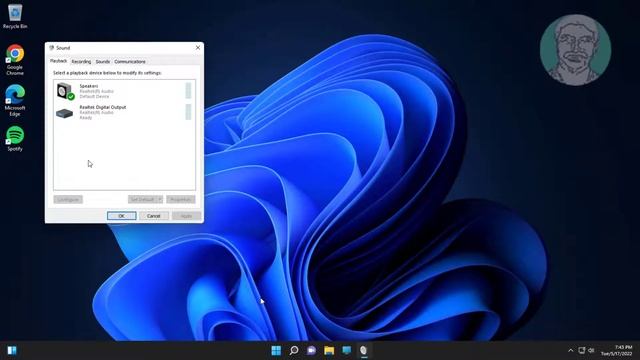This screenshot has width=640, height=360.
Task: Click the Apply button
Action: 186,216
